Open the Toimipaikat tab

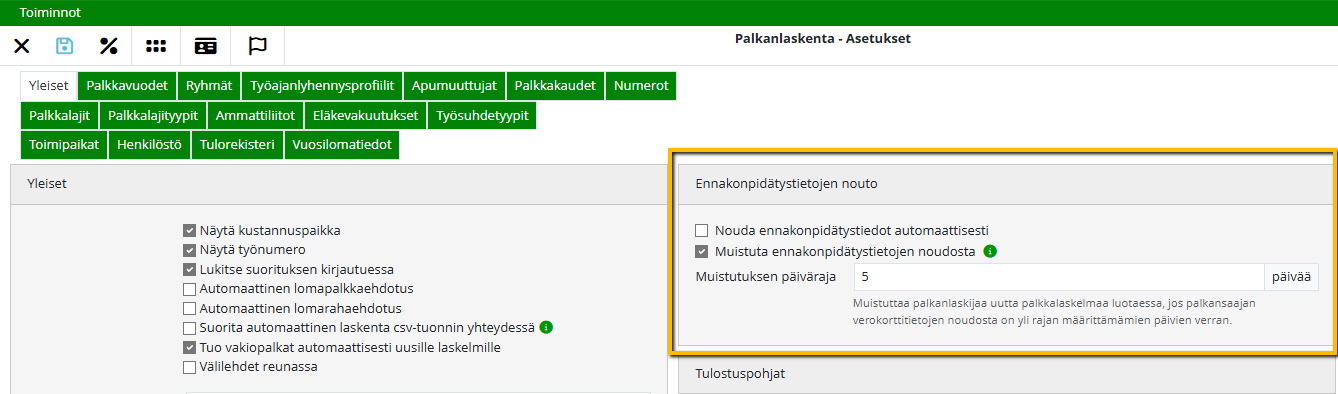pos(64,146)
